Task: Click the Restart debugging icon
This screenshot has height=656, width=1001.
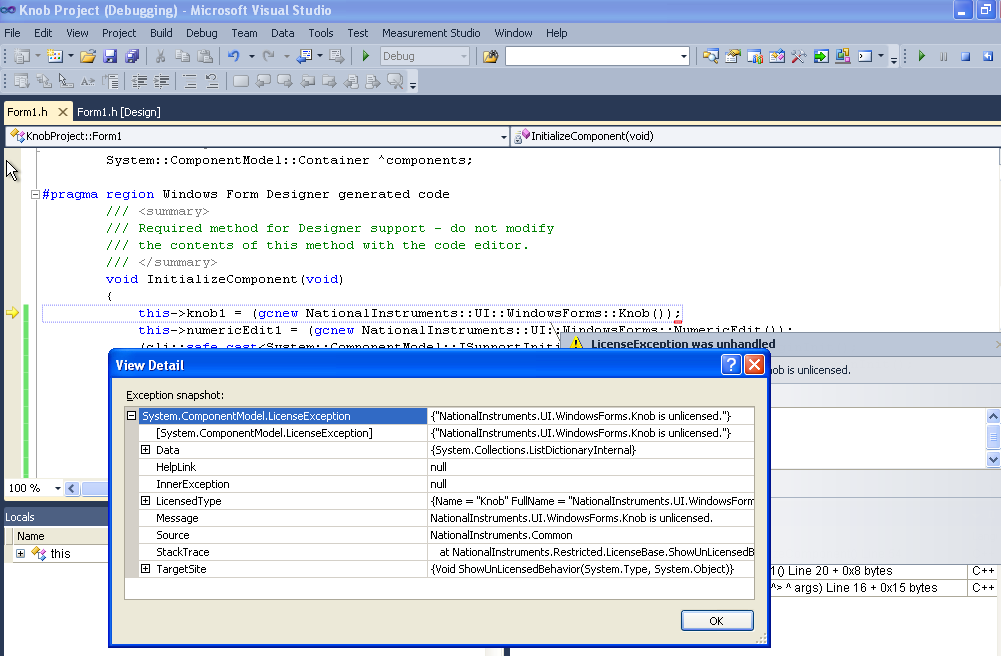Action: (986, 57)
